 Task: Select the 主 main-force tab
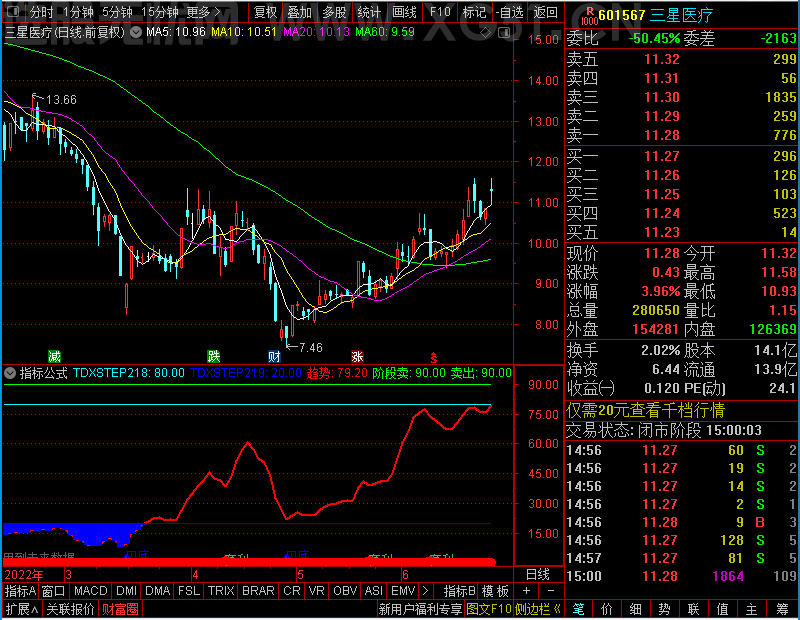coord(752,609)
